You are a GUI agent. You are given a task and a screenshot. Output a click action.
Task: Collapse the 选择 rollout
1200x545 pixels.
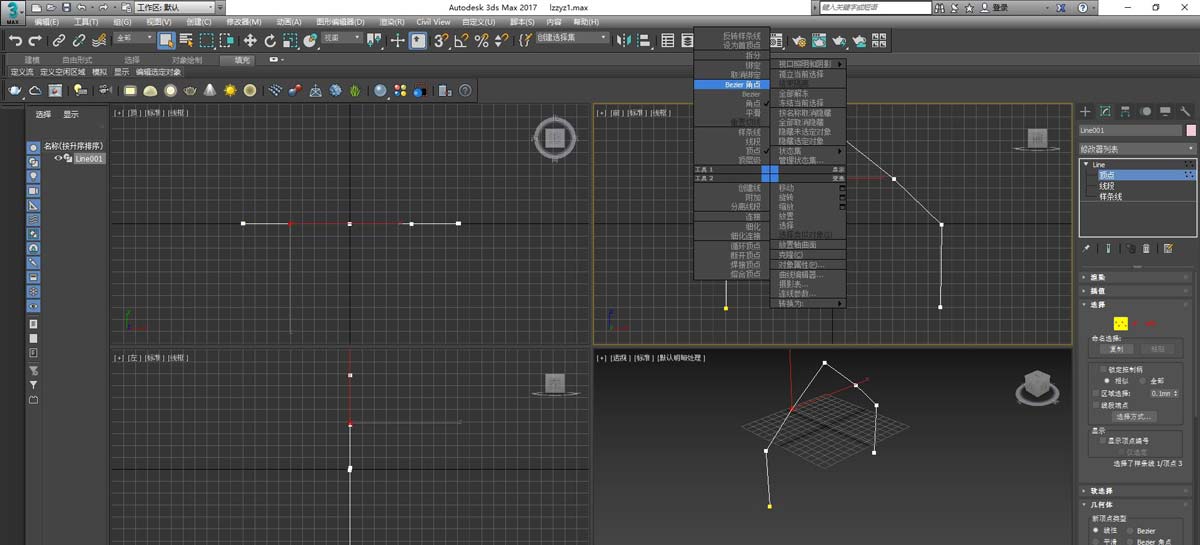pyautogui.click(x=1098, y=304)
